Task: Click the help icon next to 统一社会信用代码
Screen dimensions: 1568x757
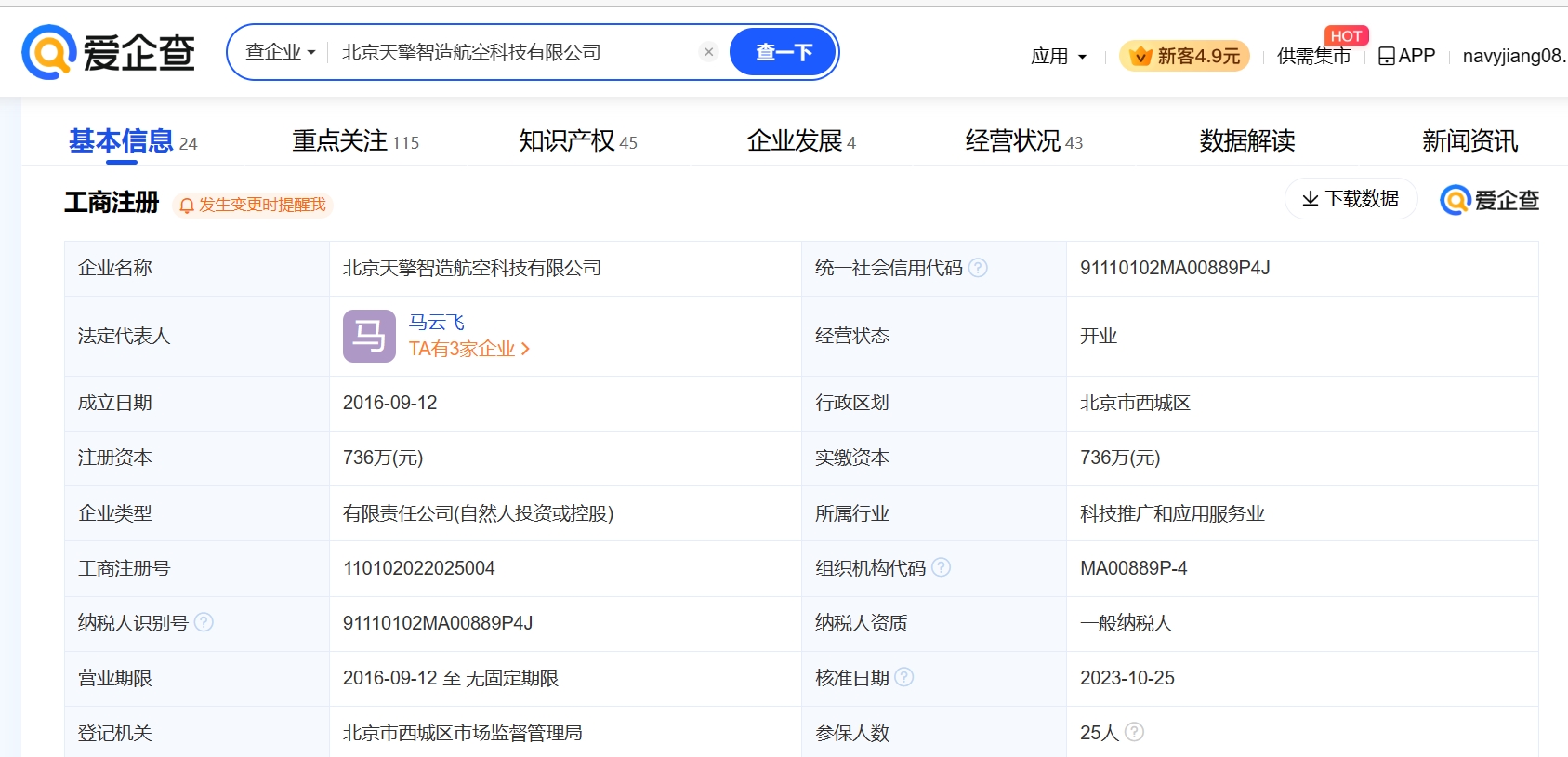Action: [978, 268]
